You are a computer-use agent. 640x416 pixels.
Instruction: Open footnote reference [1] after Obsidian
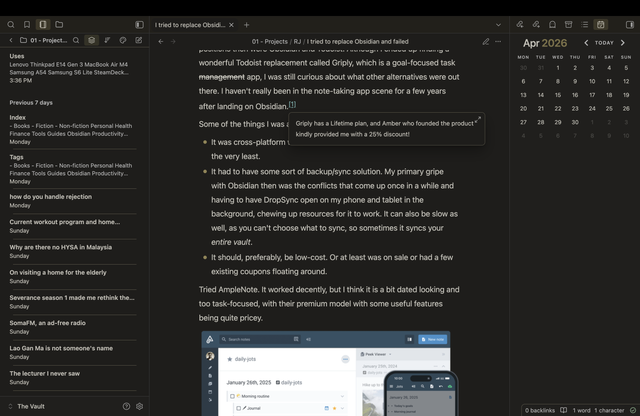tap(292, 105)
